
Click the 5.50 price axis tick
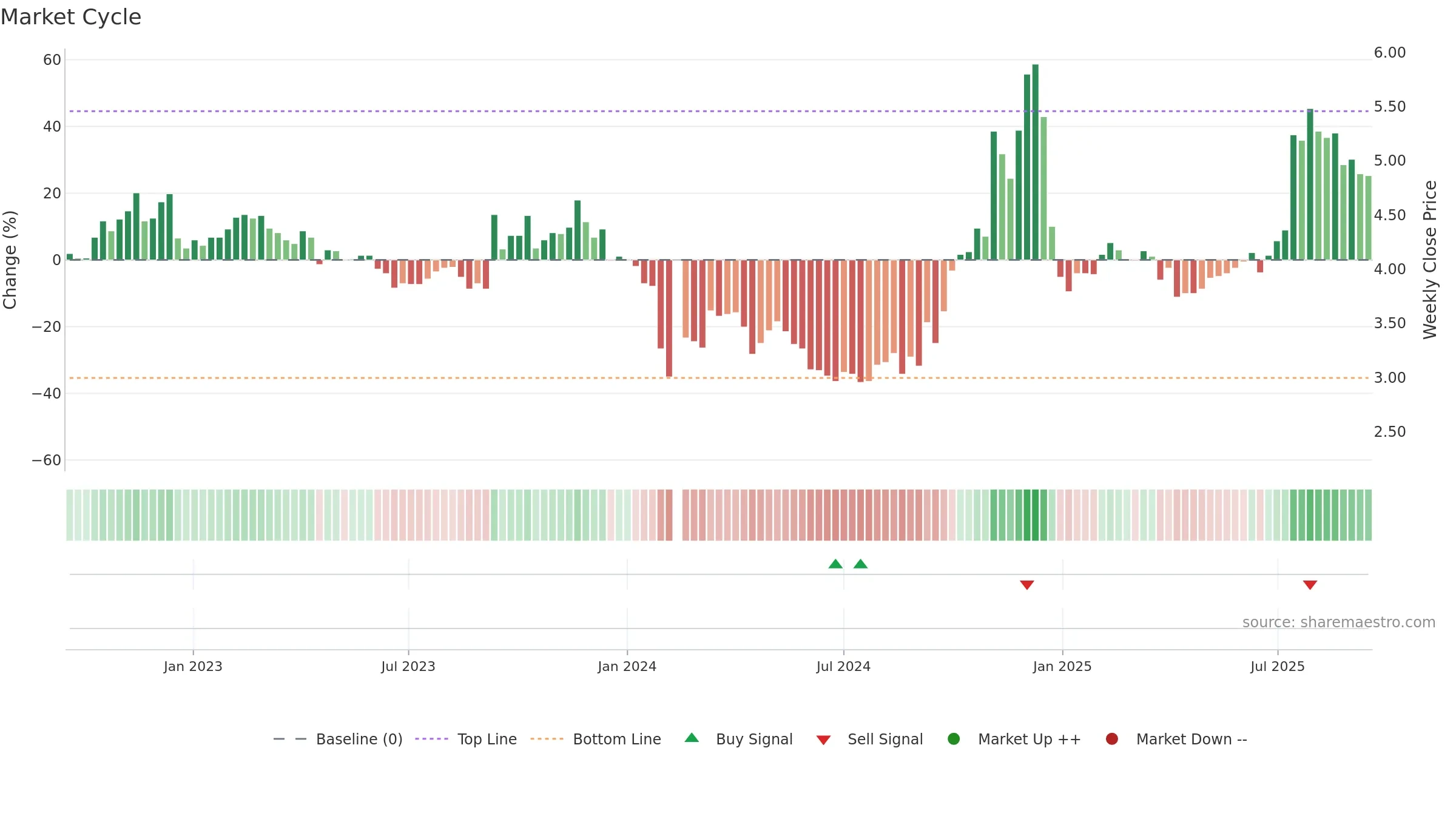pos(1390,107)
